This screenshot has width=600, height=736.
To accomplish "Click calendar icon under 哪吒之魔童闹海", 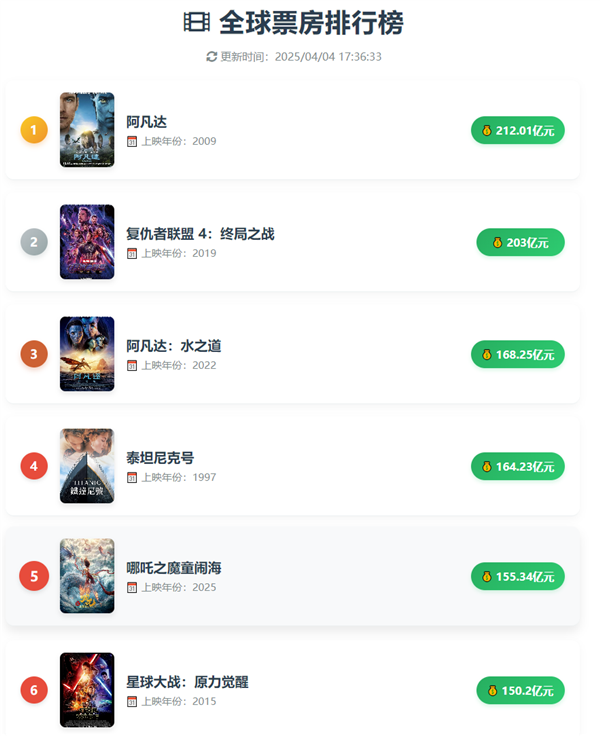I will (x=132, y=588).
